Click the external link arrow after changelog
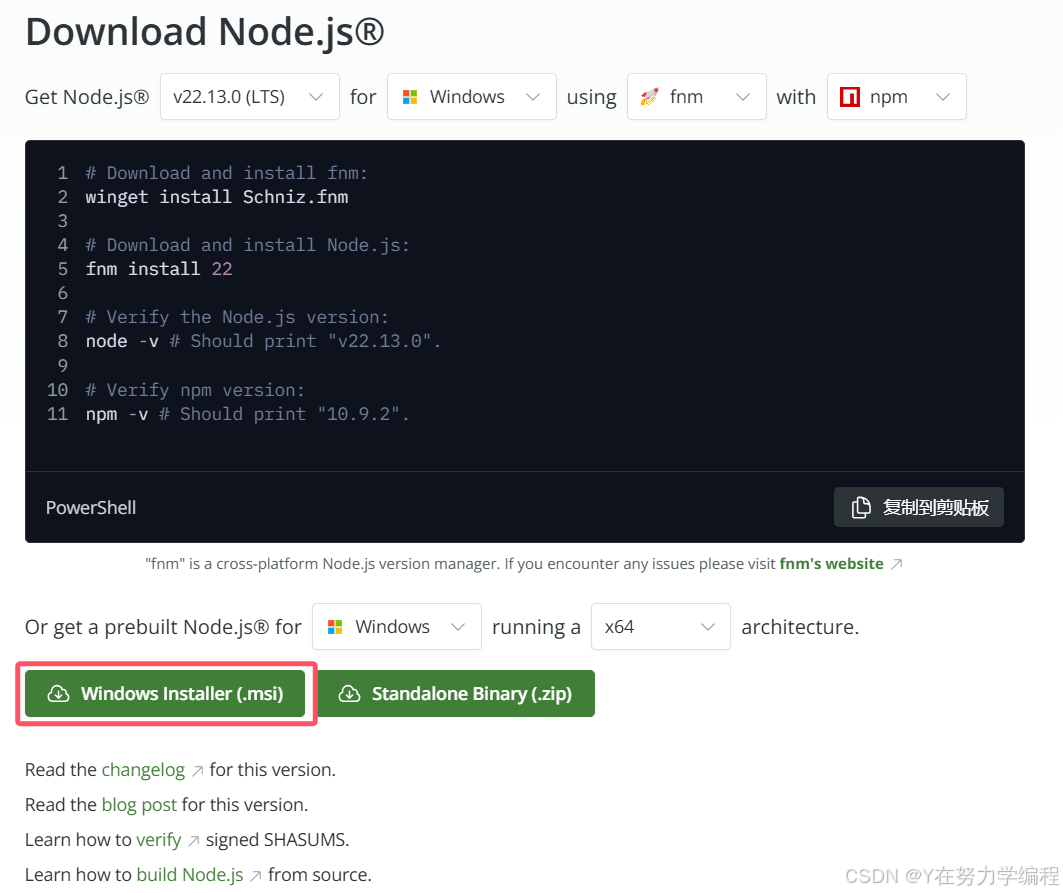Image resolution: width=1063 pixels, height=893 pixels. coord(197,771)
